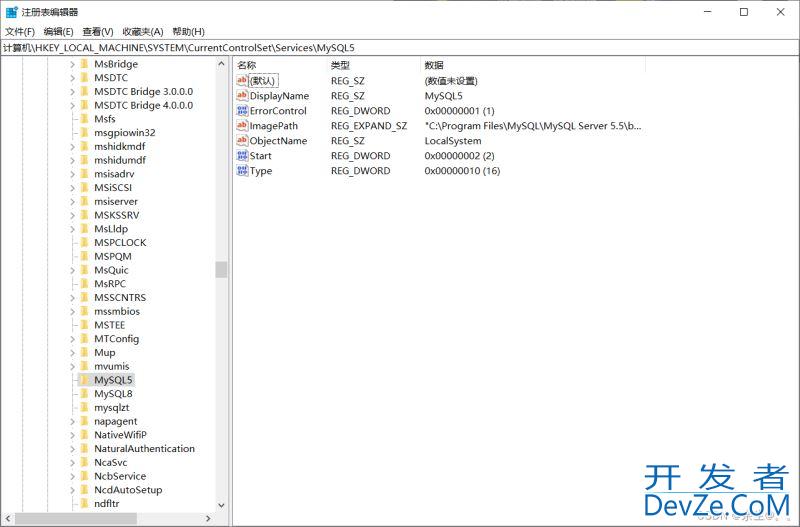
Task: Click the ImagePath value icon
Action: pyautogui.click(x=242, y=126)
